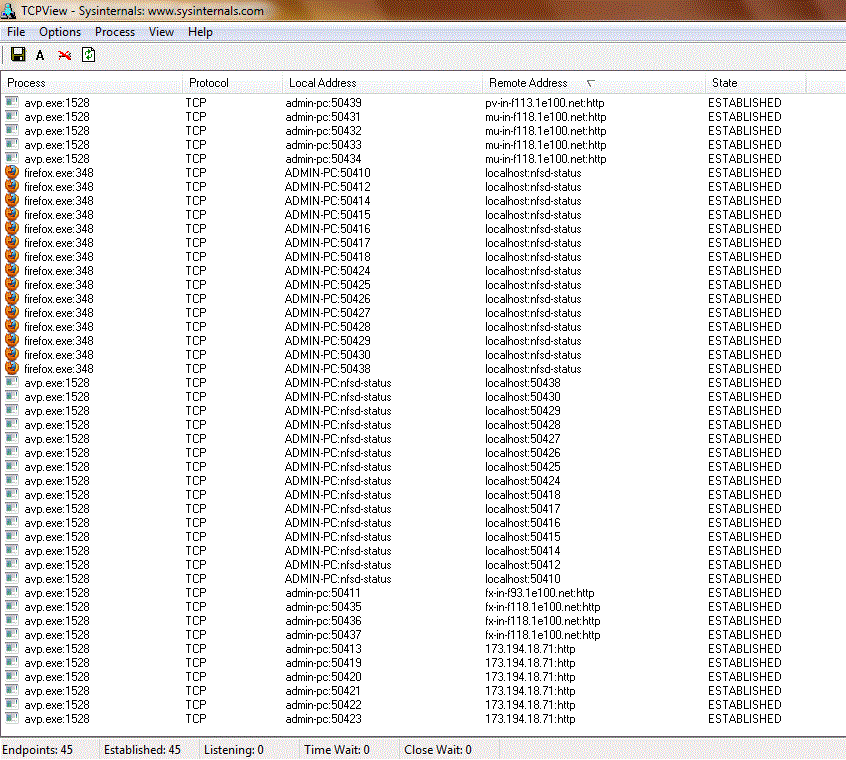
Task: Select the localhost:50427 remote address cell
Action: coord(522,439)
